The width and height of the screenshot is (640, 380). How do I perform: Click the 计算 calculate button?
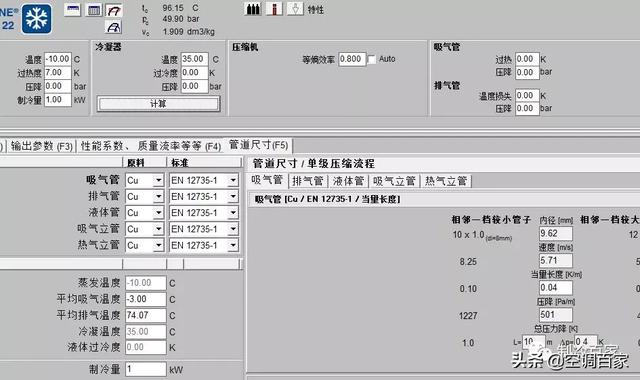[158, 104]
